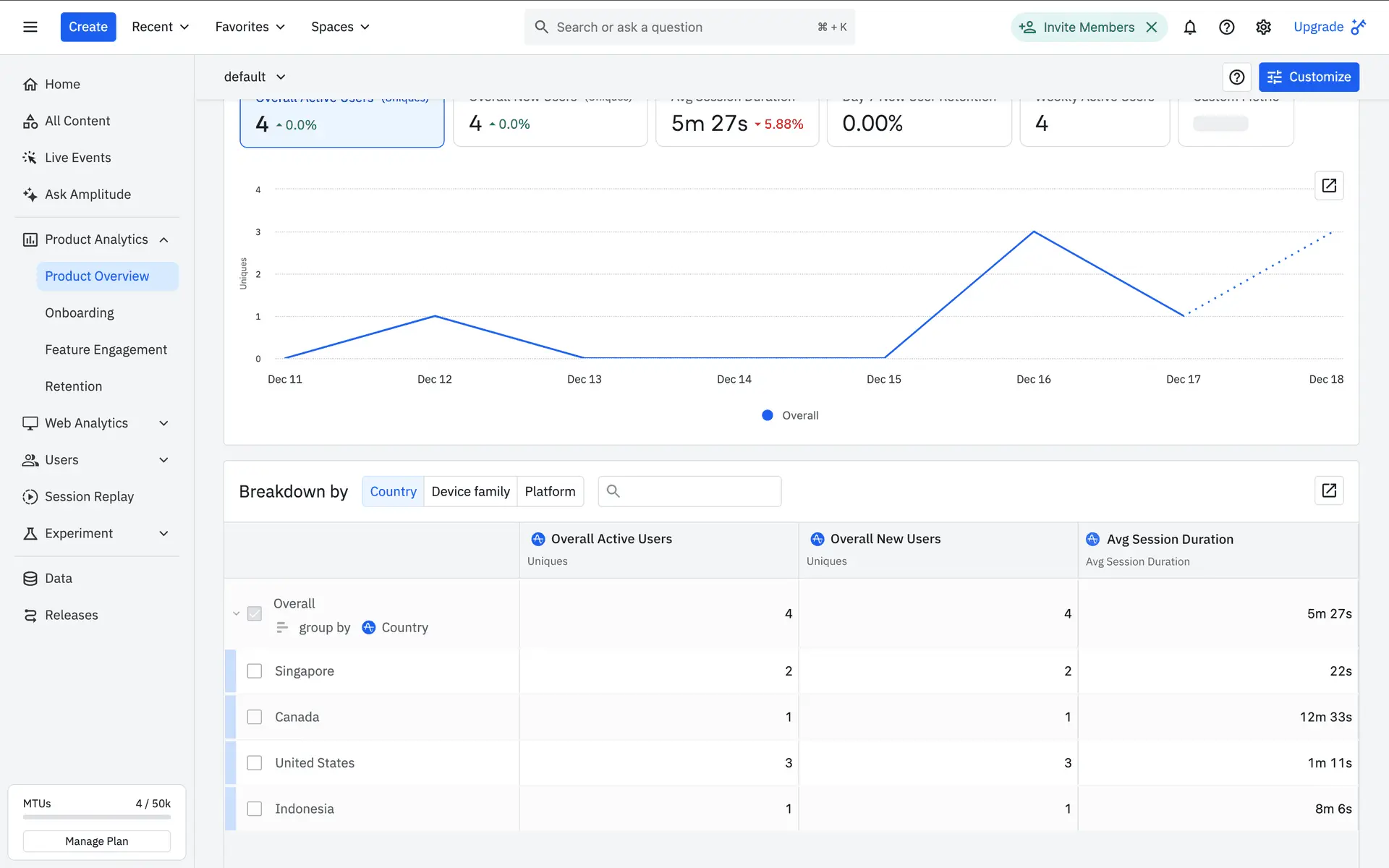Viewport: 1389px width, 868px height.
Task: Check the Singapore row checkbox
Action: (x=255, y=671)
